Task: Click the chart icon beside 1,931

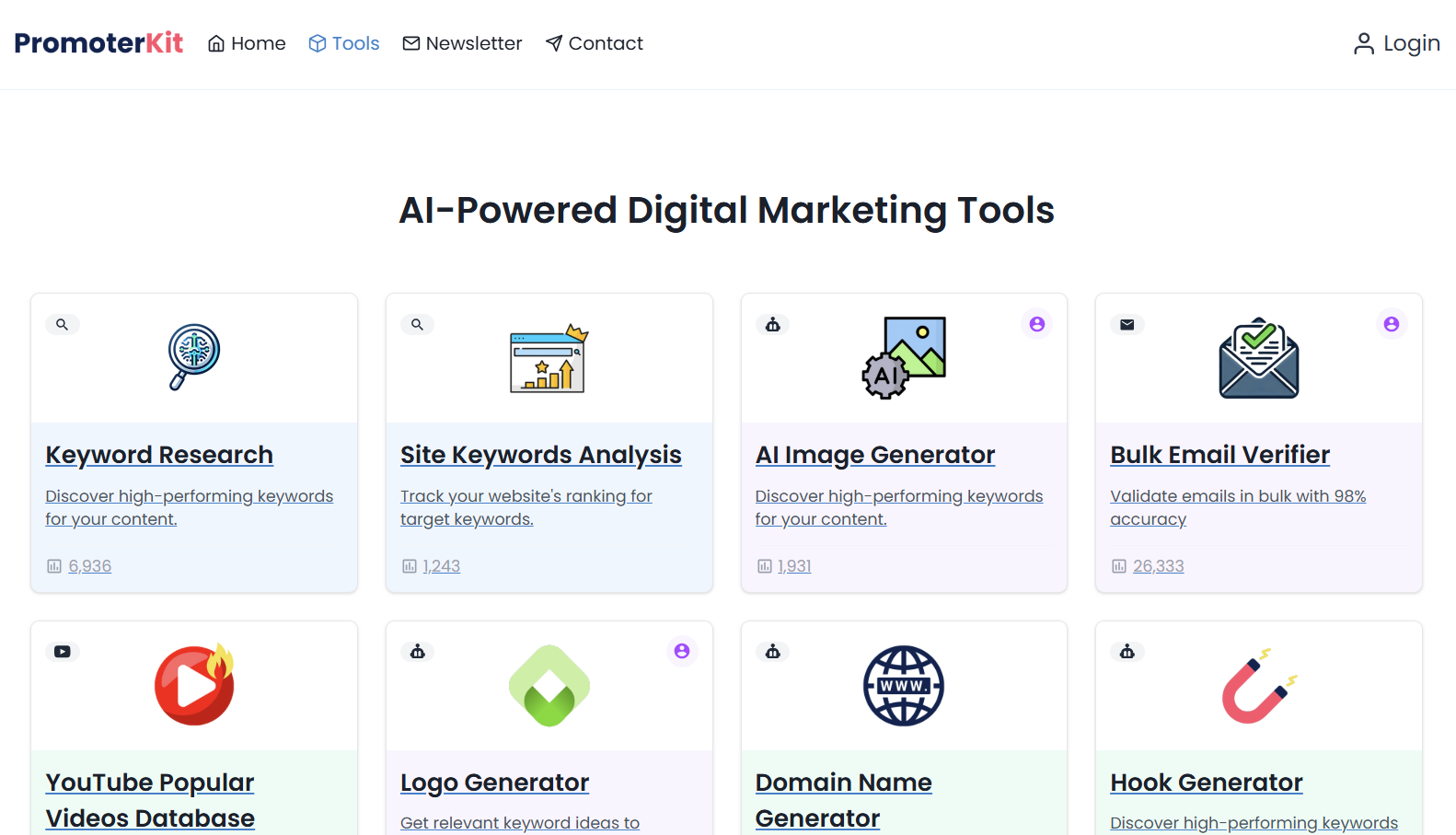Action: (765, 566)
